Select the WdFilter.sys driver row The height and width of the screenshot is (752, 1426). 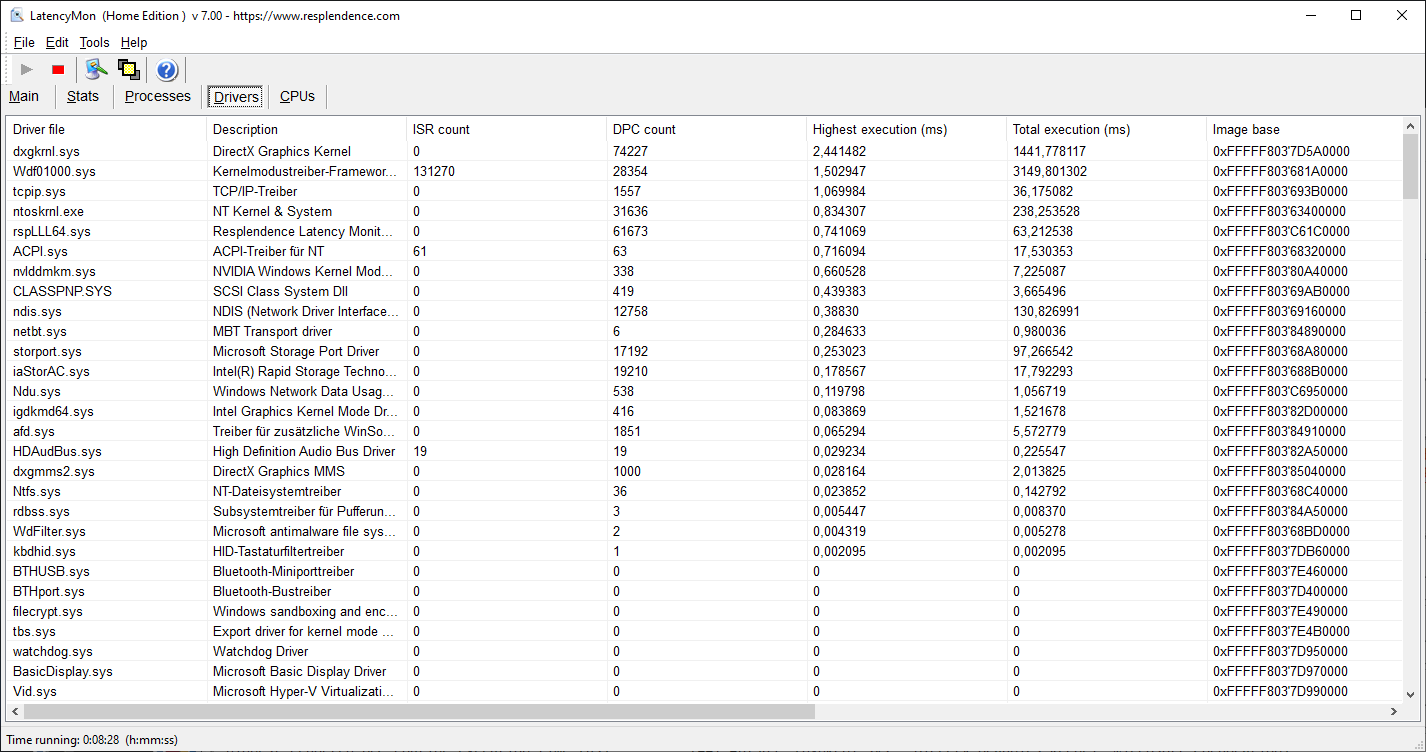click(704, 531)
